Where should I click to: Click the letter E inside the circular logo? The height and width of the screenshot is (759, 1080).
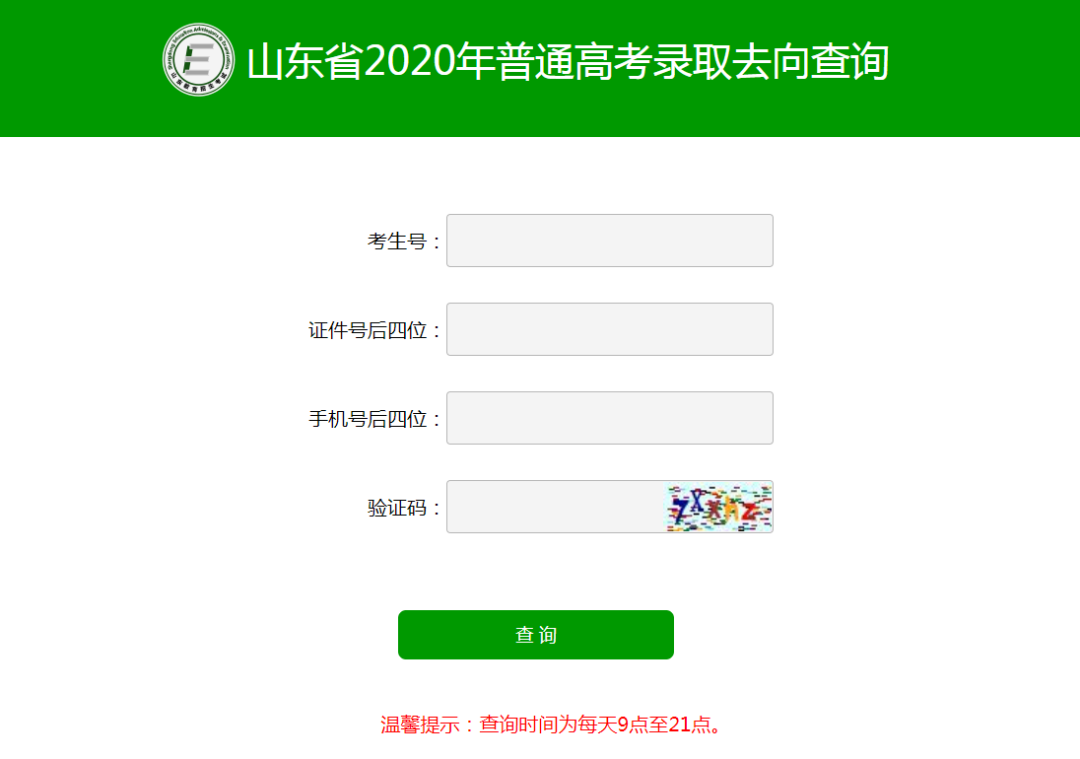click(x=198, y=59)
